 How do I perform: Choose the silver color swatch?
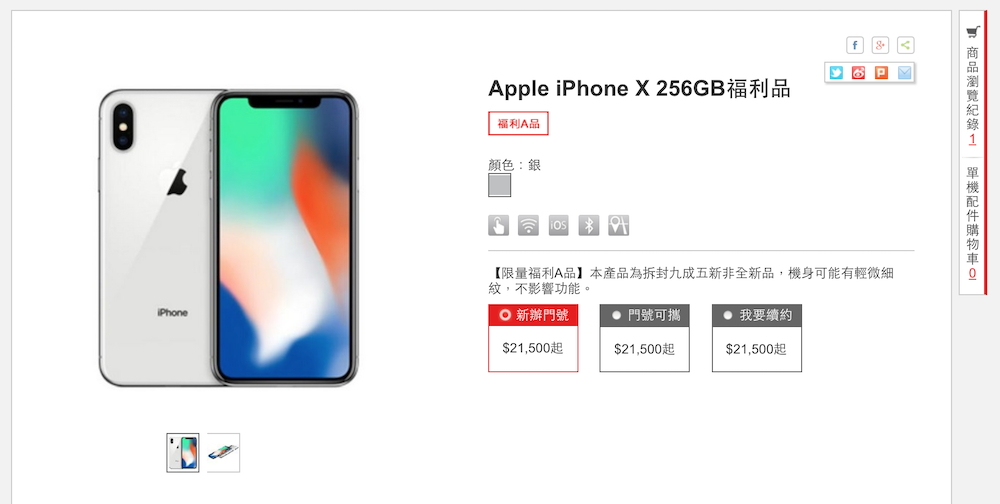(499, 186)
